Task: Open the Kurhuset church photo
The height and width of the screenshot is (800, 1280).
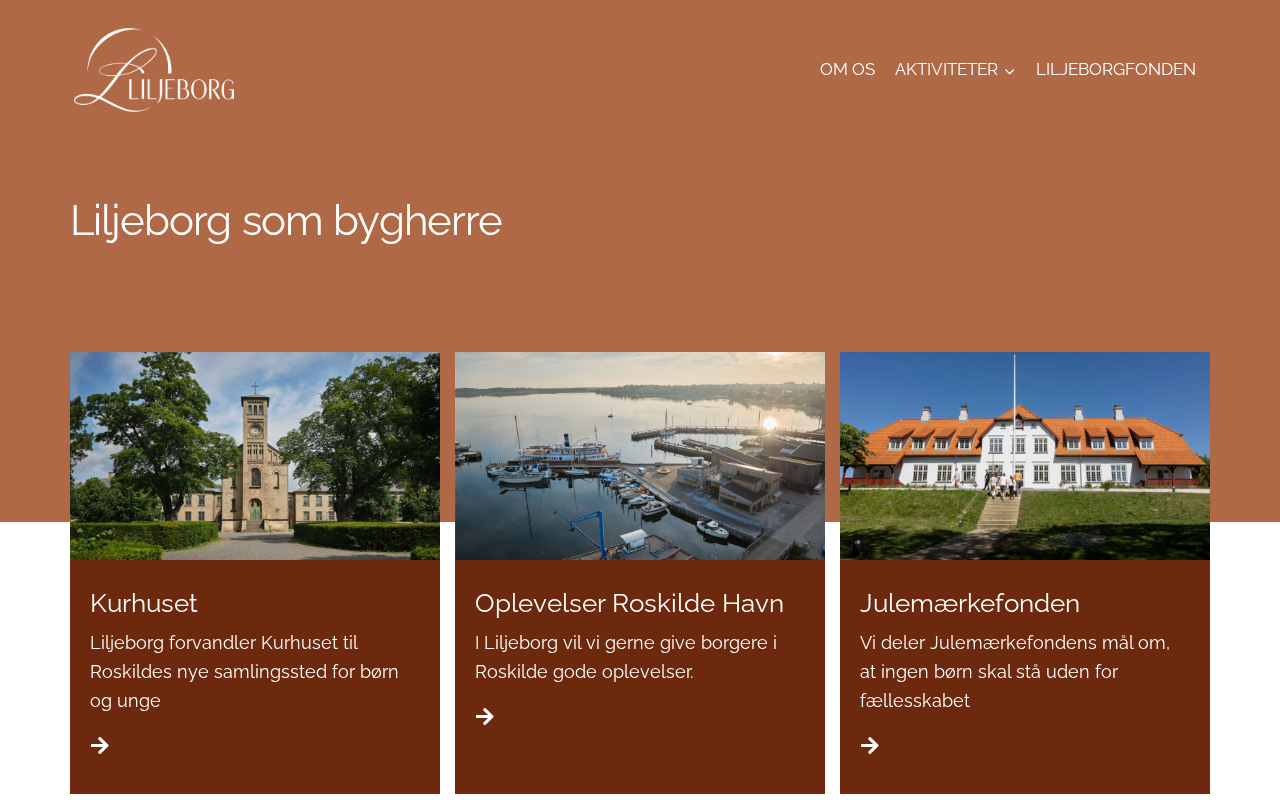Action: 255,456
